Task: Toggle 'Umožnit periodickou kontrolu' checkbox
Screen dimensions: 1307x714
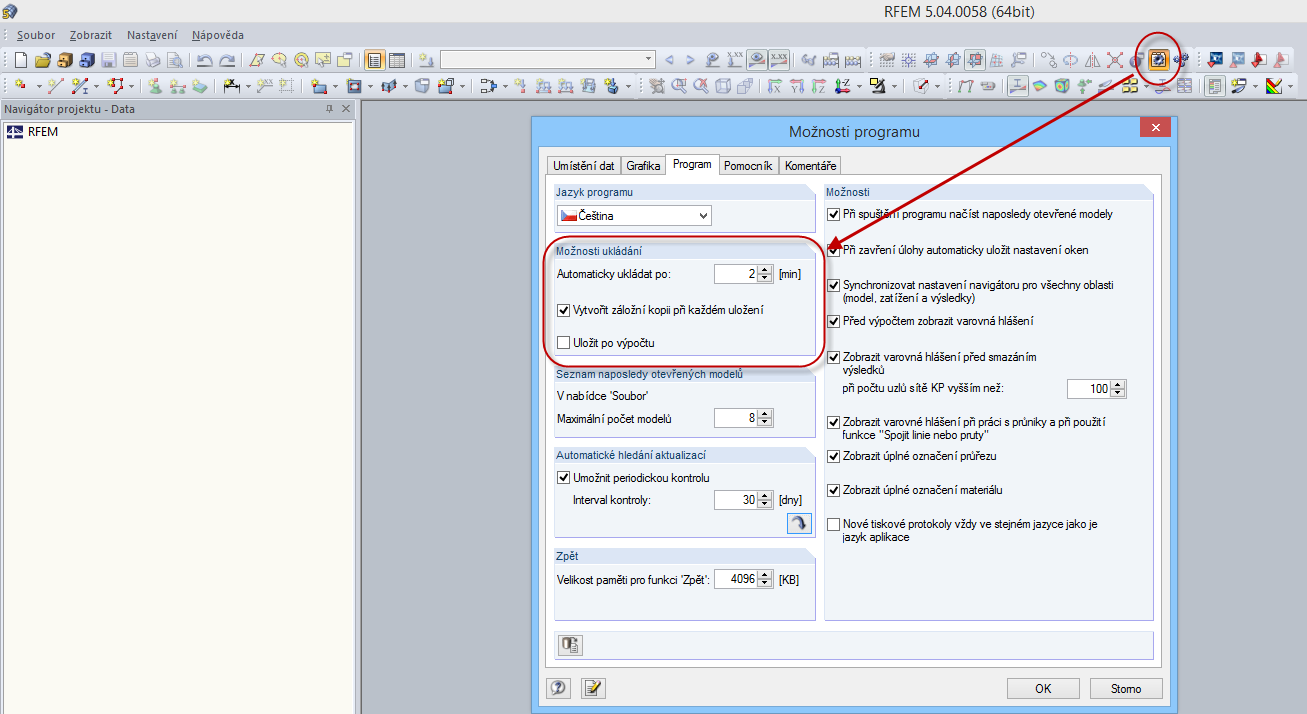Action: [x=564, y=478]
